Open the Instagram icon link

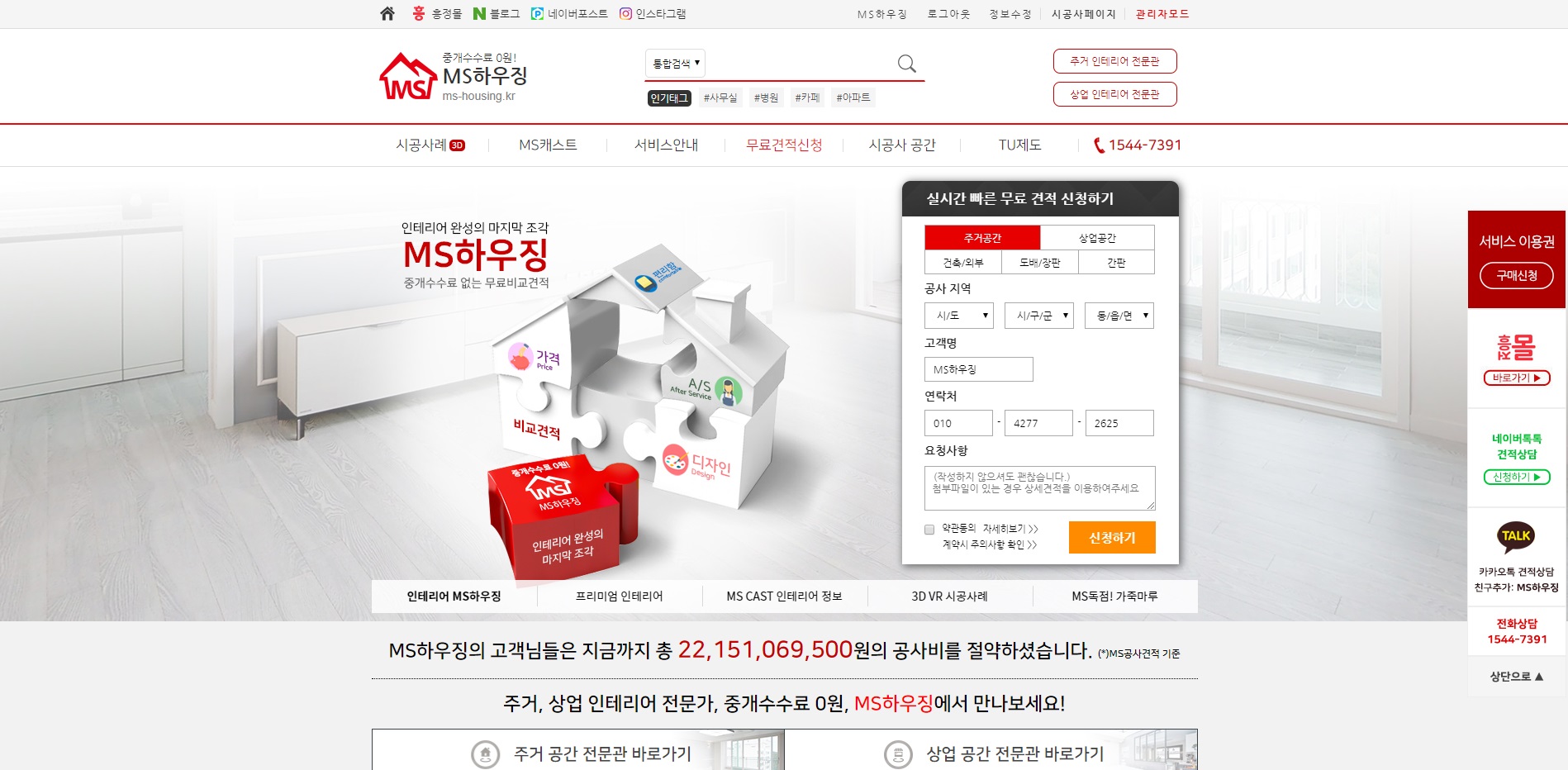click(626, 13)
